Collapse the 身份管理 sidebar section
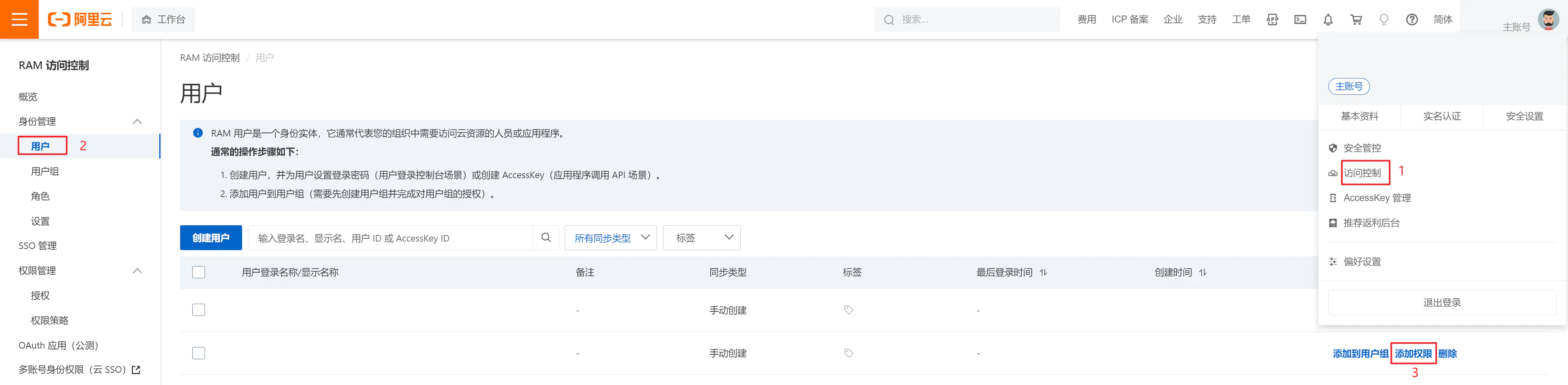 coord(138,121)
